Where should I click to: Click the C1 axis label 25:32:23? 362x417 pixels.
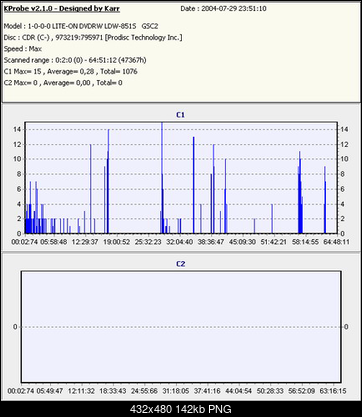pyautogui.click(x=148, y=242)
